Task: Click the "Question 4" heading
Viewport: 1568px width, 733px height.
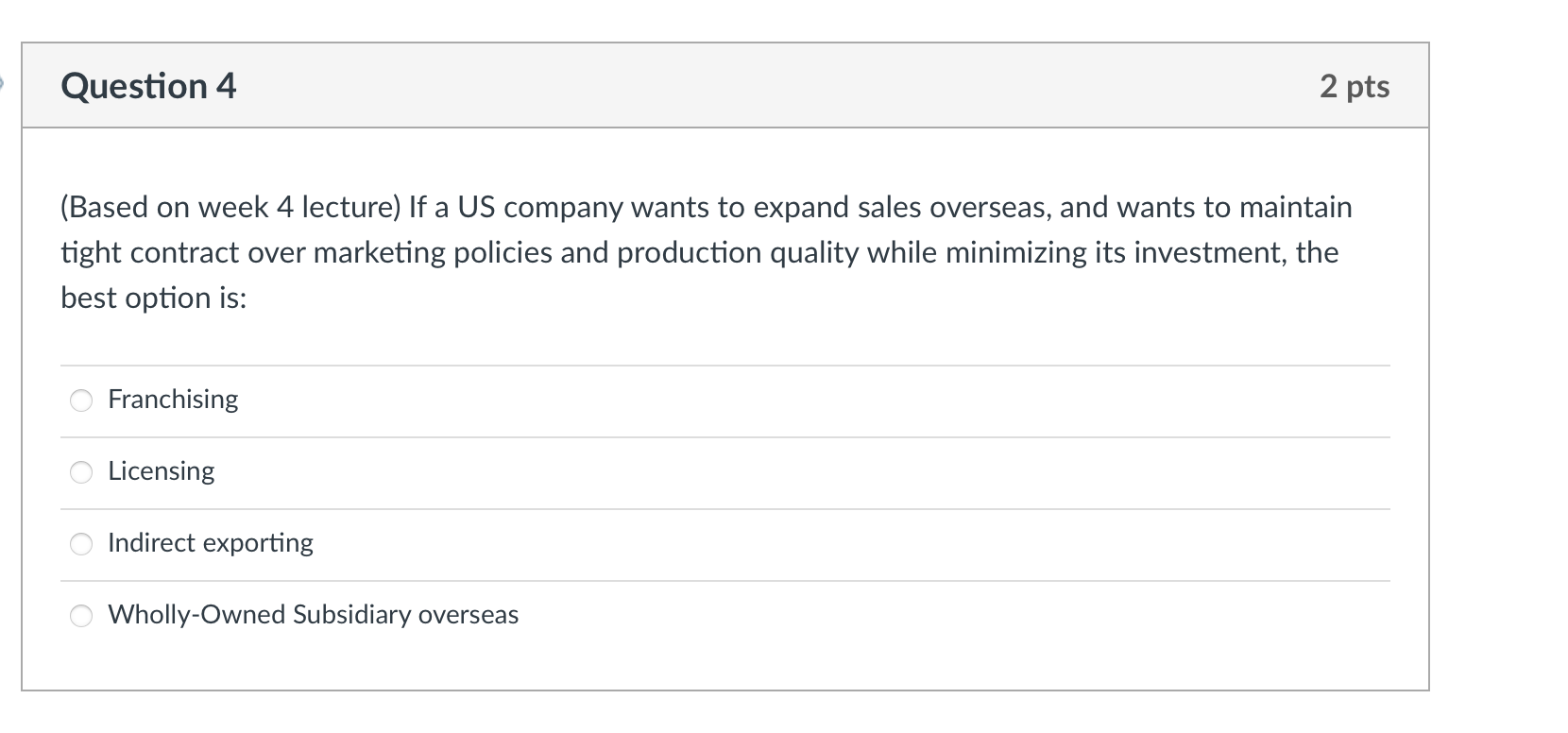Action: (148, 86)
